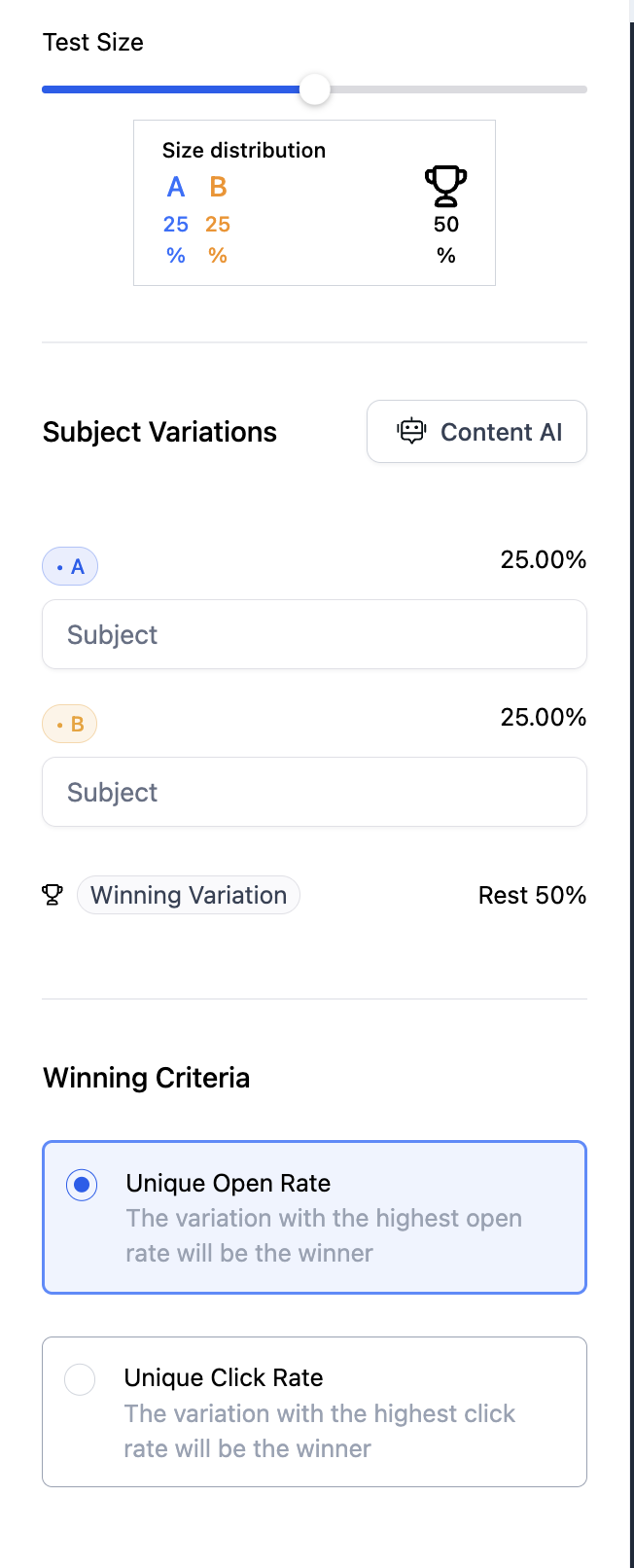Viewport: 634px width, 1568px height.
Task: Click the blue A letter in Size distribution
Action: coord(176,187)
